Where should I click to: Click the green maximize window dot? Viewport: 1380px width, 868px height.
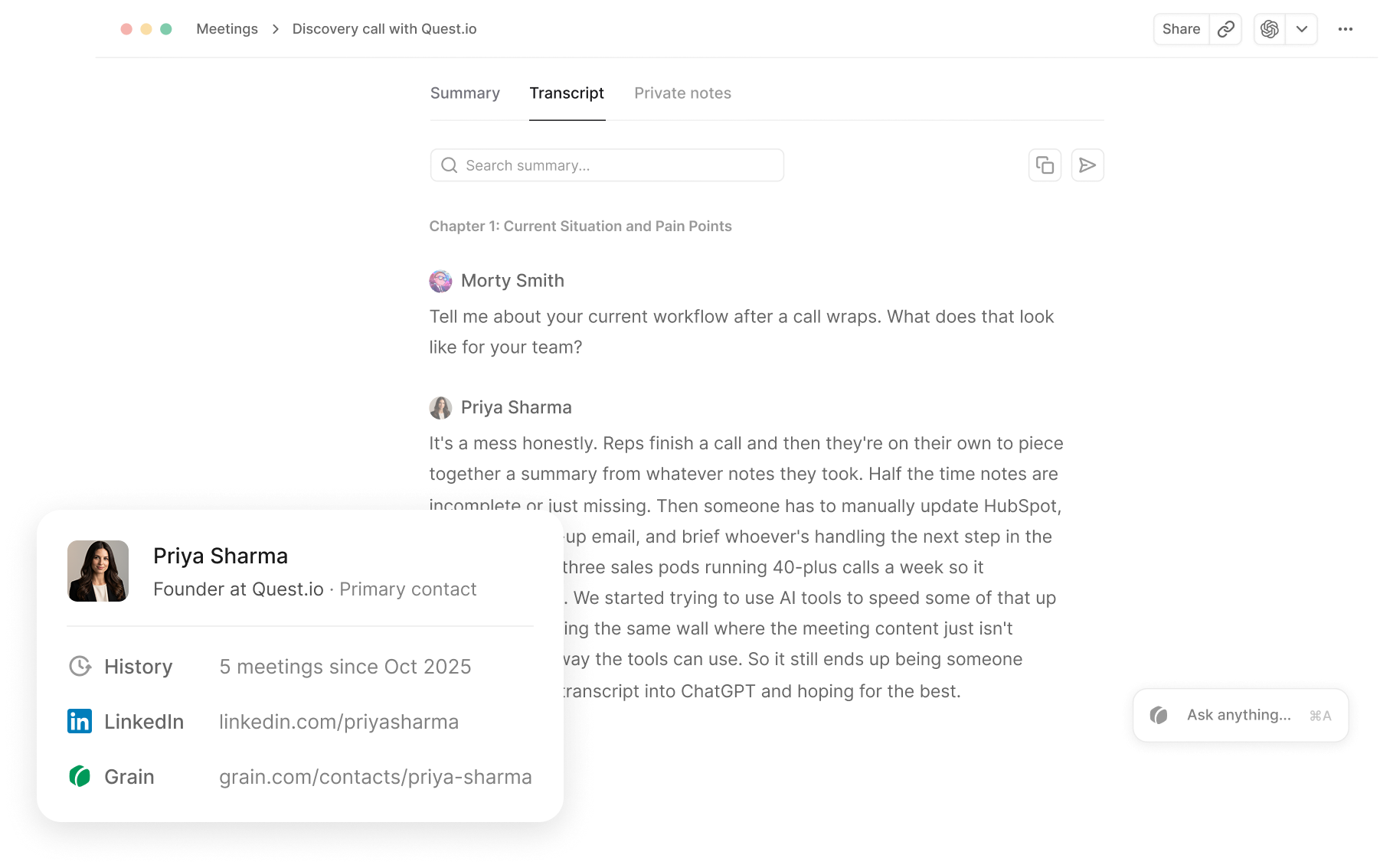pos(166,29)
